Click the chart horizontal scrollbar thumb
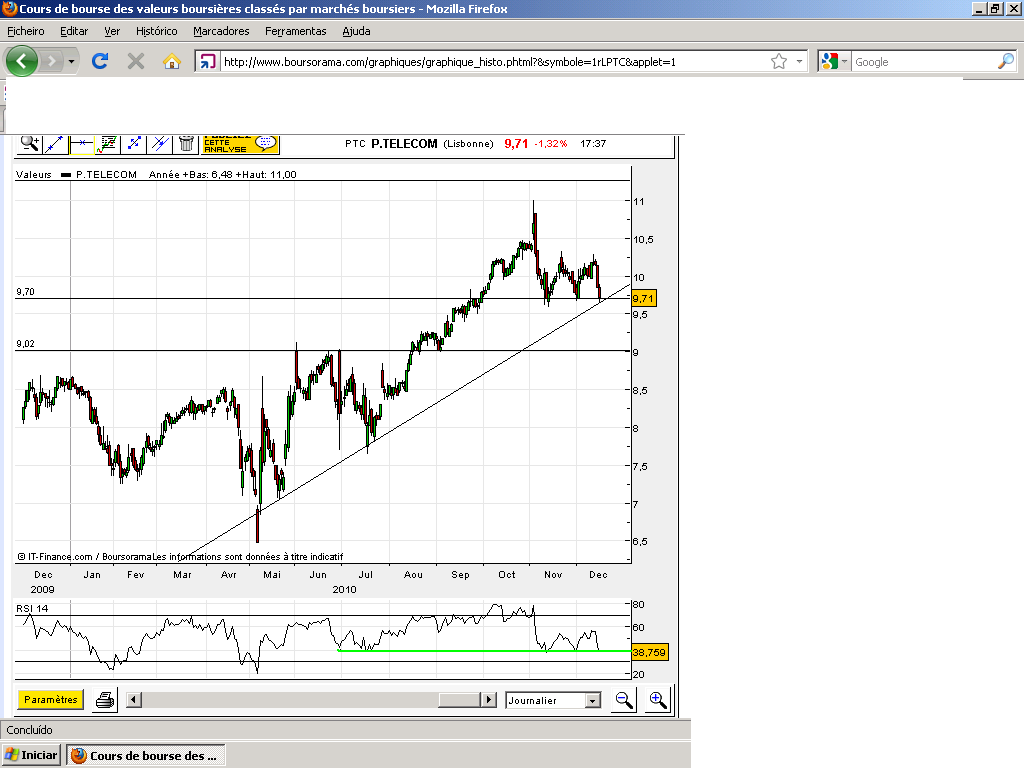1024x768 pixels. point(460,700)
